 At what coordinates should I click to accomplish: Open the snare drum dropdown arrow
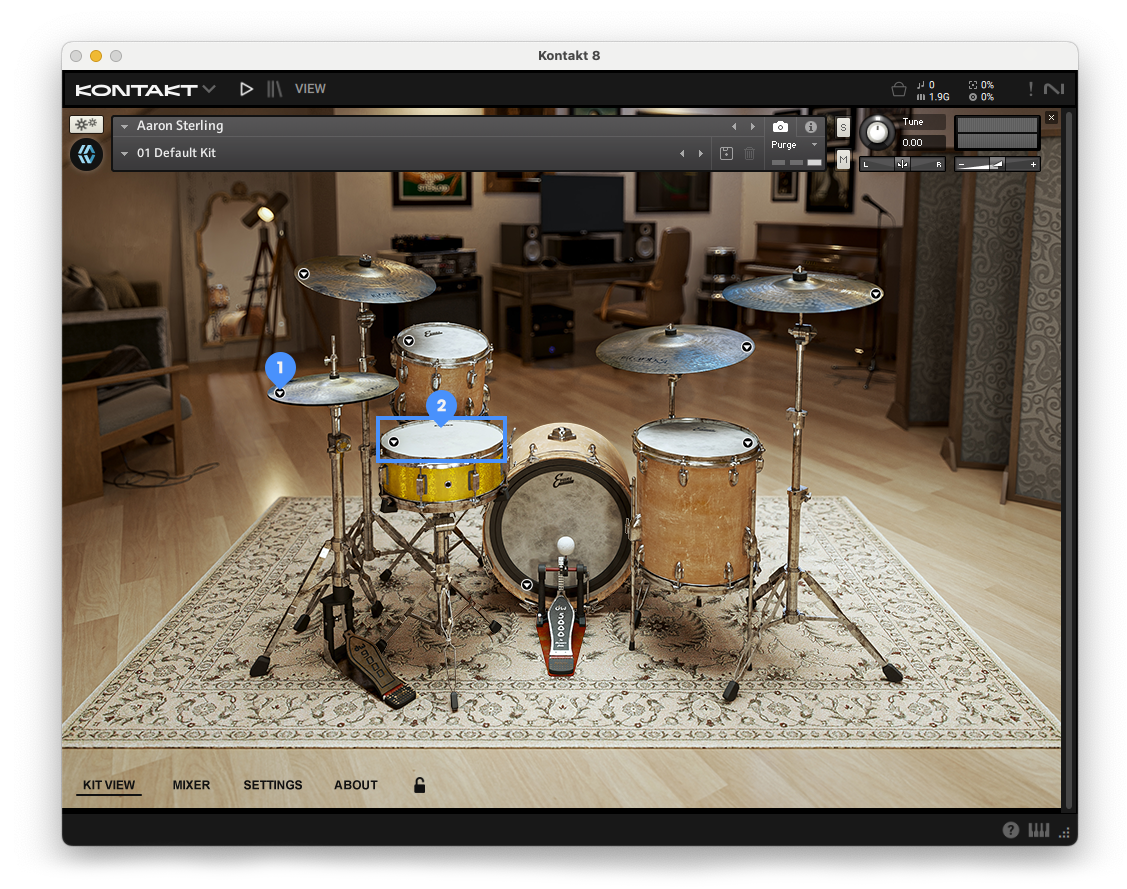[x=394, y=441]
